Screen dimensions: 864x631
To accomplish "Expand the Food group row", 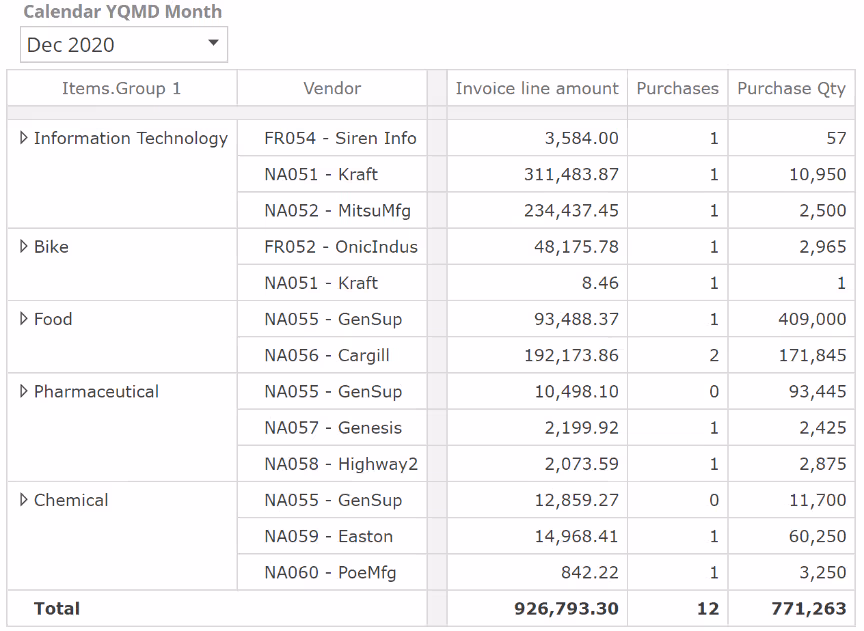I will 24,319.
